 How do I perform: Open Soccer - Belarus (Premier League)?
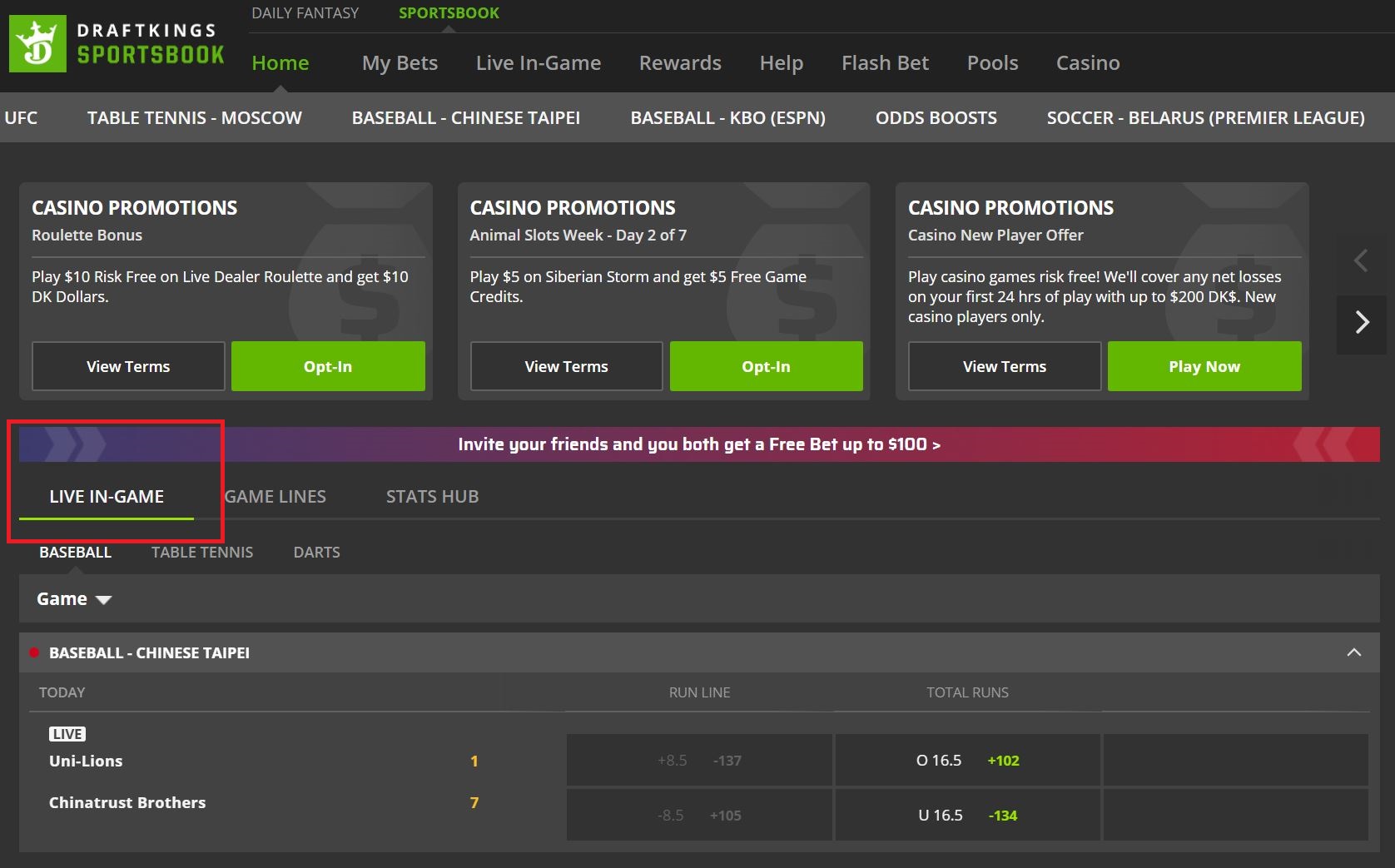click(x=1206, y=118)
